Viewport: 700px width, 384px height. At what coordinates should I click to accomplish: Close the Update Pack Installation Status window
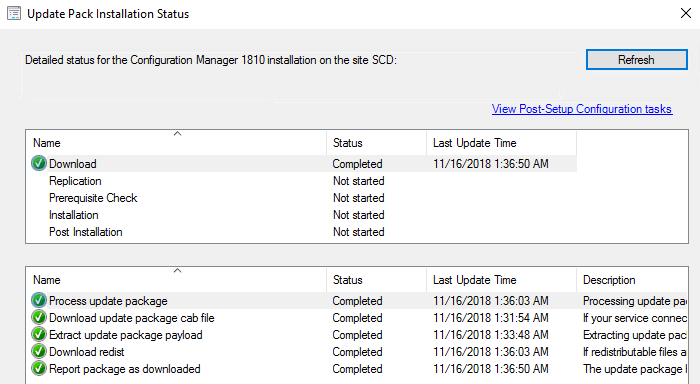686,13
